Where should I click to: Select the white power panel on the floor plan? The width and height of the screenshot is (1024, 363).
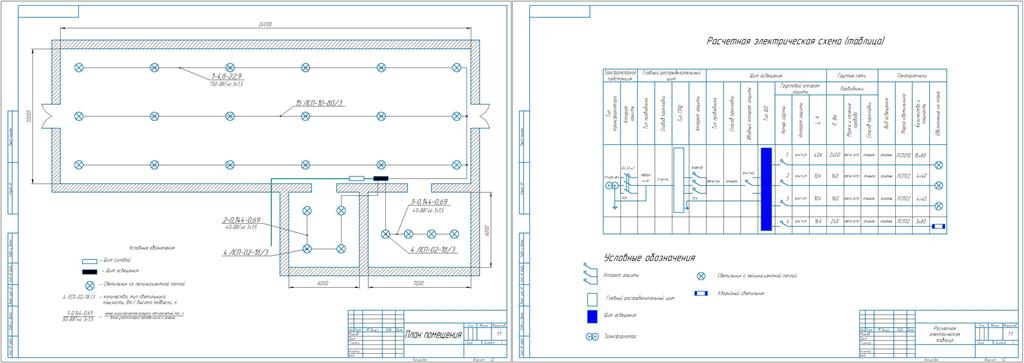[x=357, y=178]
